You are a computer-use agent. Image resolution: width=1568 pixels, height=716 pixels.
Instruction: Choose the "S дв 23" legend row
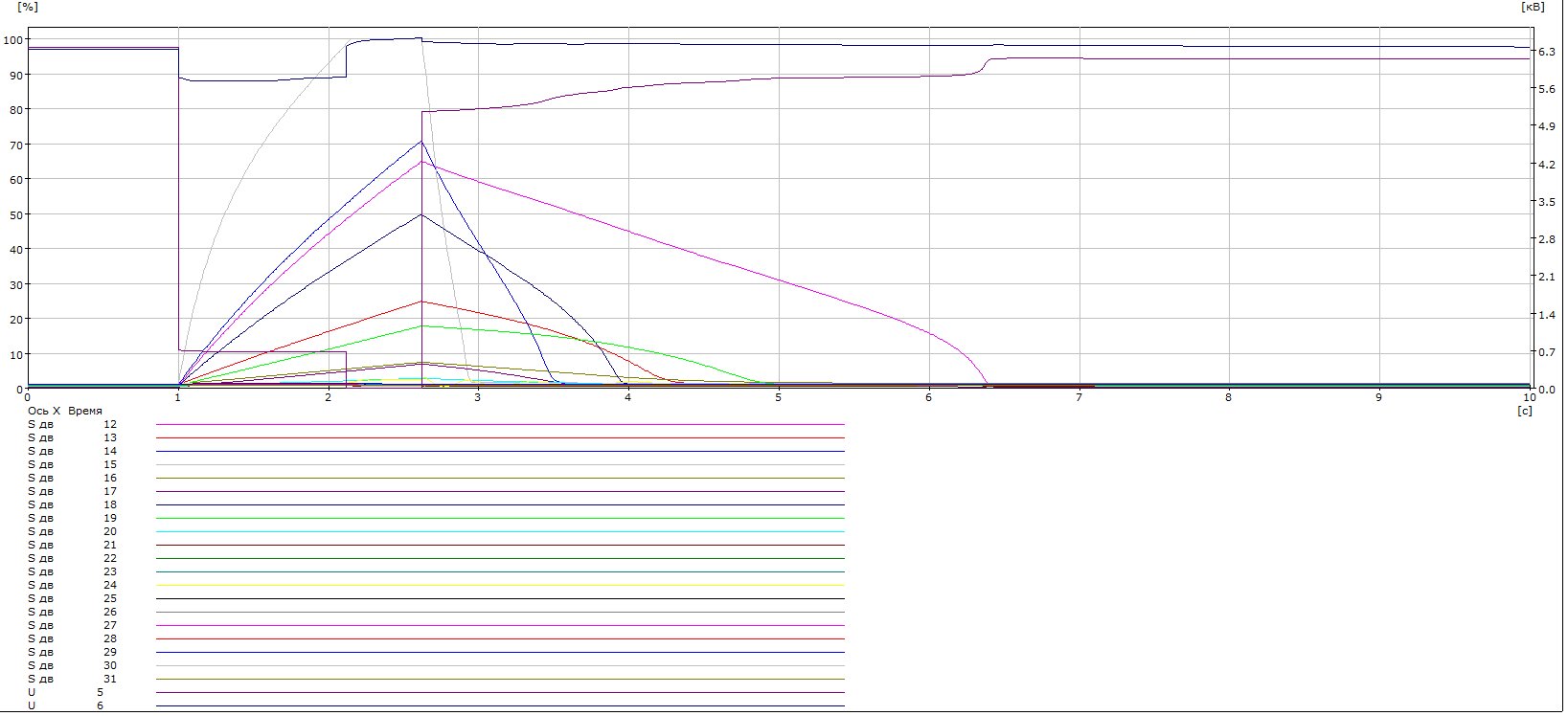[436, 571]
